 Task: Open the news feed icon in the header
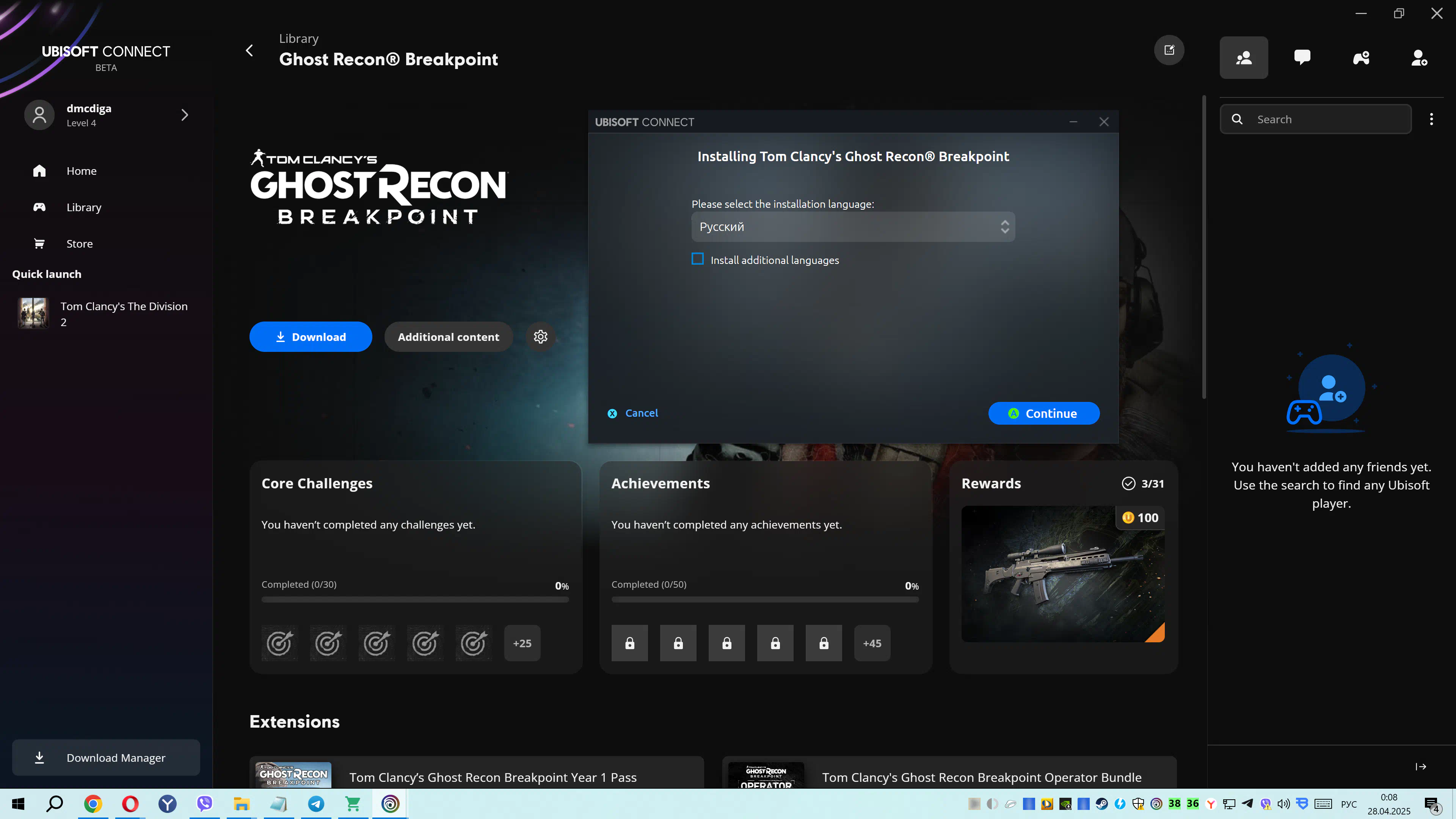click(1169, 50)
